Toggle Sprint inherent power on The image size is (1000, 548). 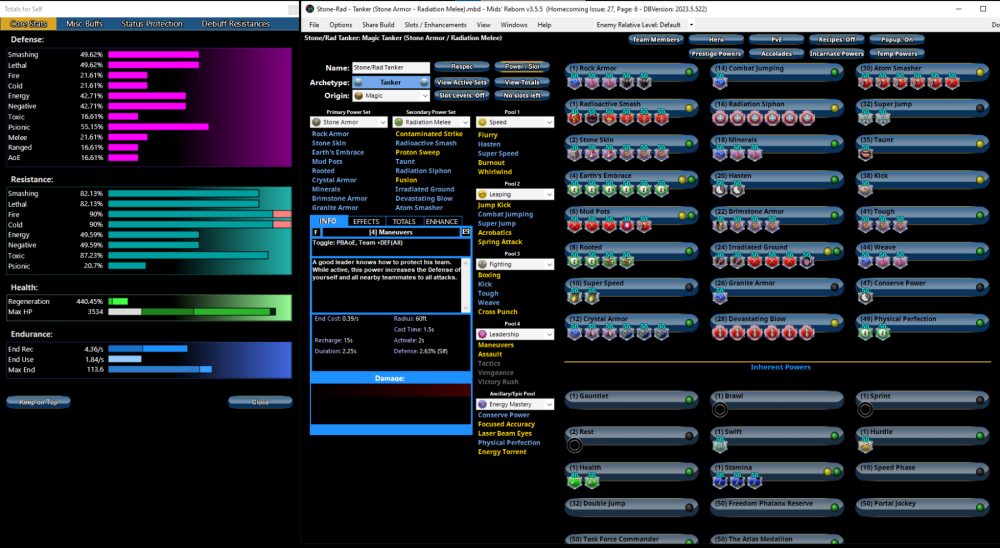coord(980,396)
